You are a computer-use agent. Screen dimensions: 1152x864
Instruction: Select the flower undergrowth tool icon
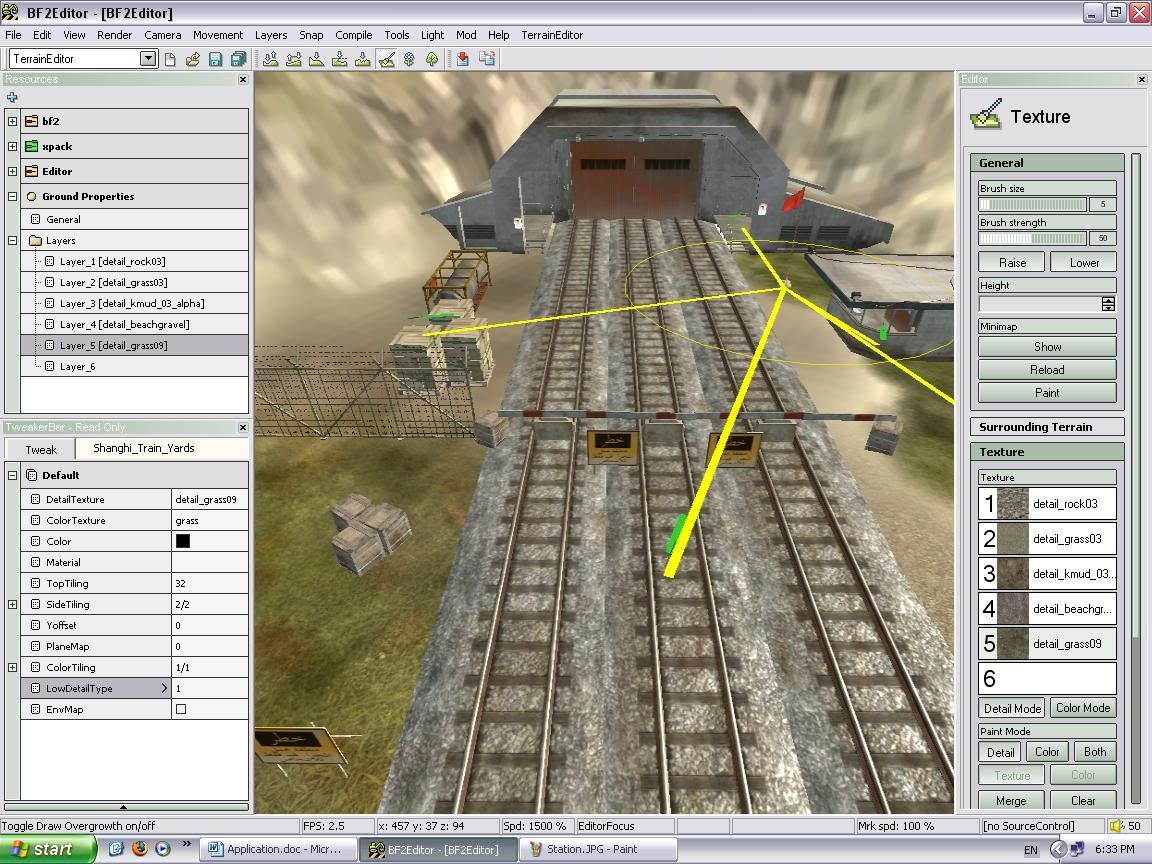[x=409, y=59]
